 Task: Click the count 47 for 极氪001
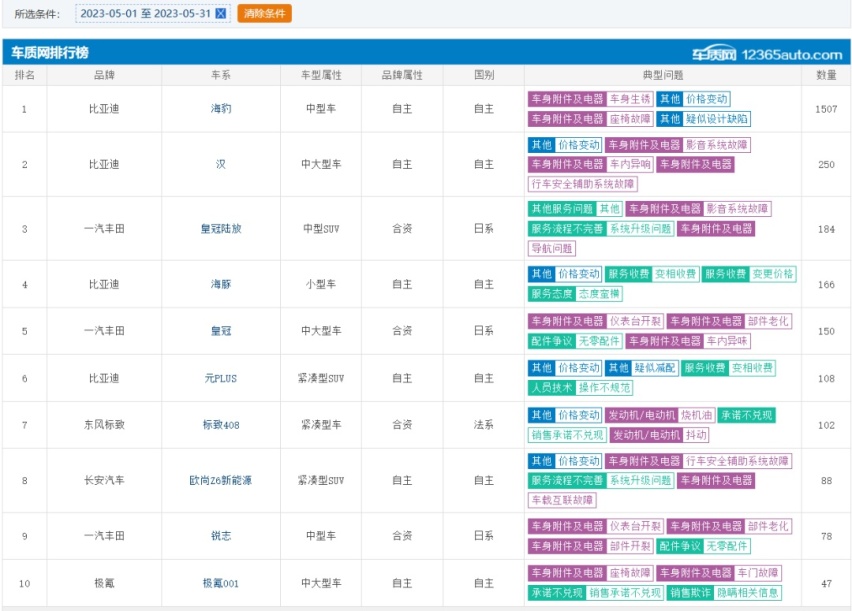click(x=826, y=583)
